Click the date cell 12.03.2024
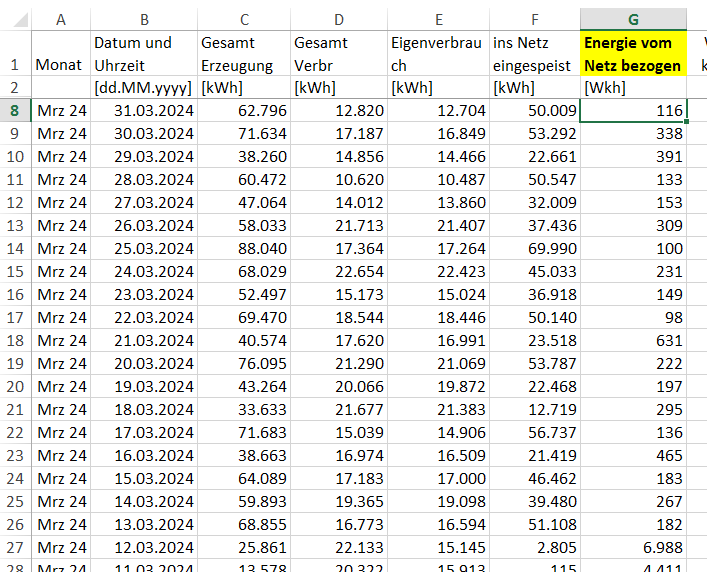Viewport: 707px width, 572px height. click(x=144, y=547)
